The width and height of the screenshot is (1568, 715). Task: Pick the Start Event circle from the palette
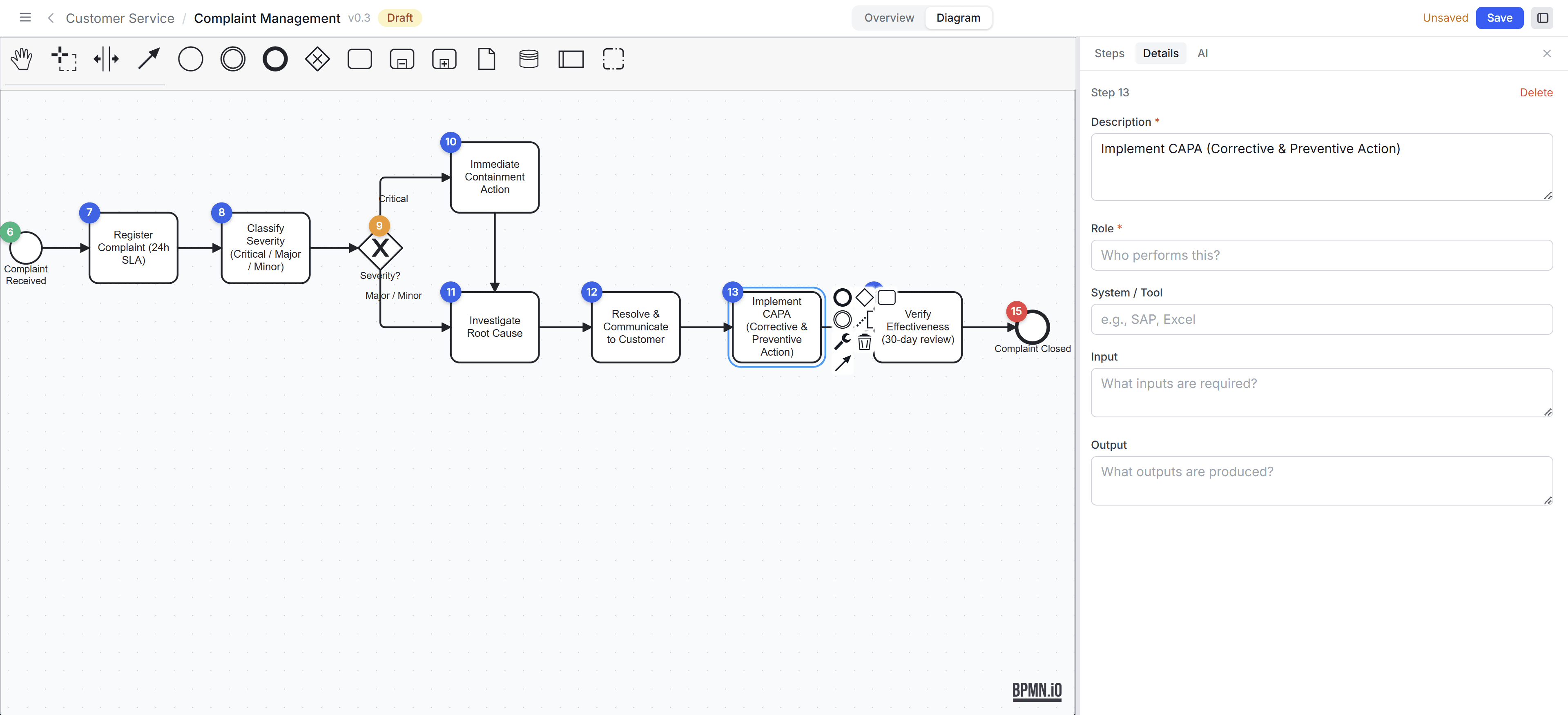pos(190,58)
